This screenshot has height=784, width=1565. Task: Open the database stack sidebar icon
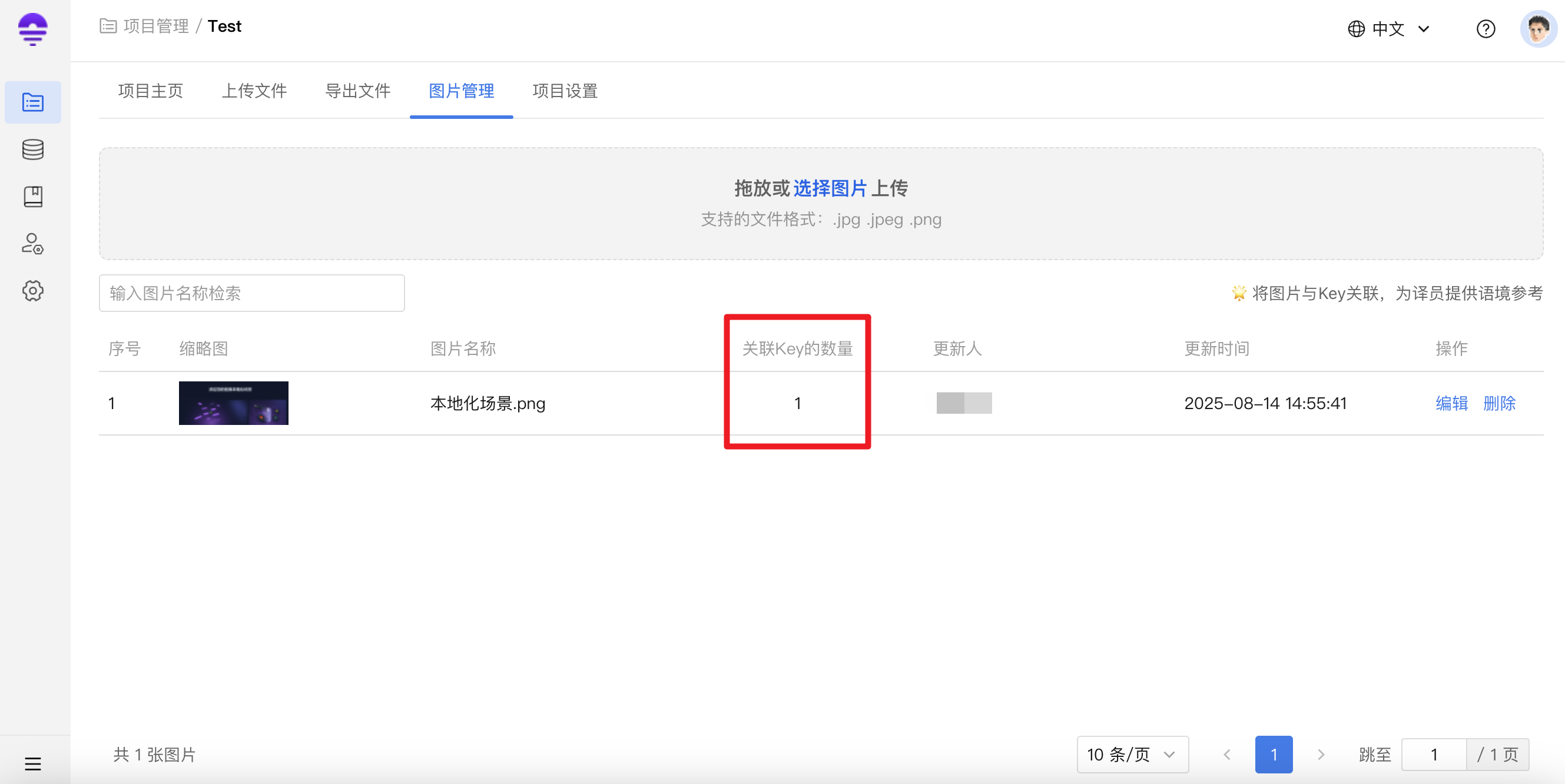coord(33,150)
